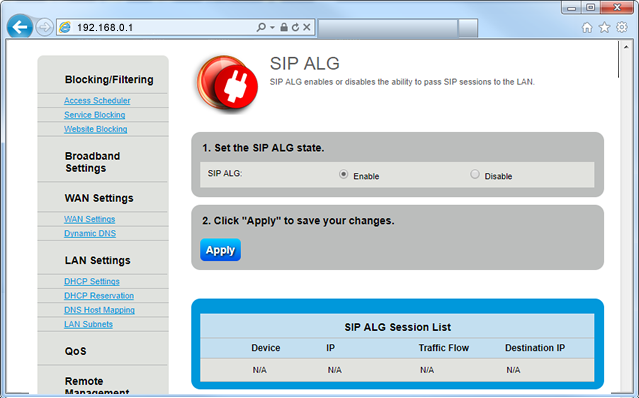Open the browser Tools gear icon
The height and width of the screenshot is (398, 639).
tap(622, 27)
